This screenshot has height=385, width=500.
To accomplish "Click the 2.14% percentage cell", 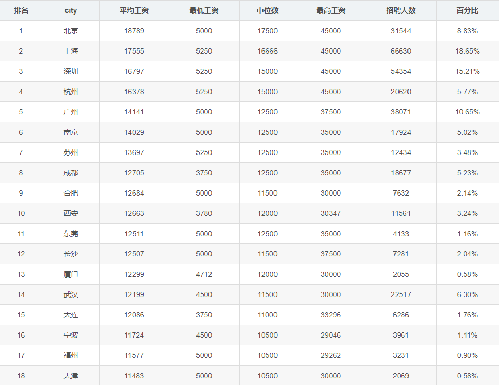I will [x=467, y=193].
